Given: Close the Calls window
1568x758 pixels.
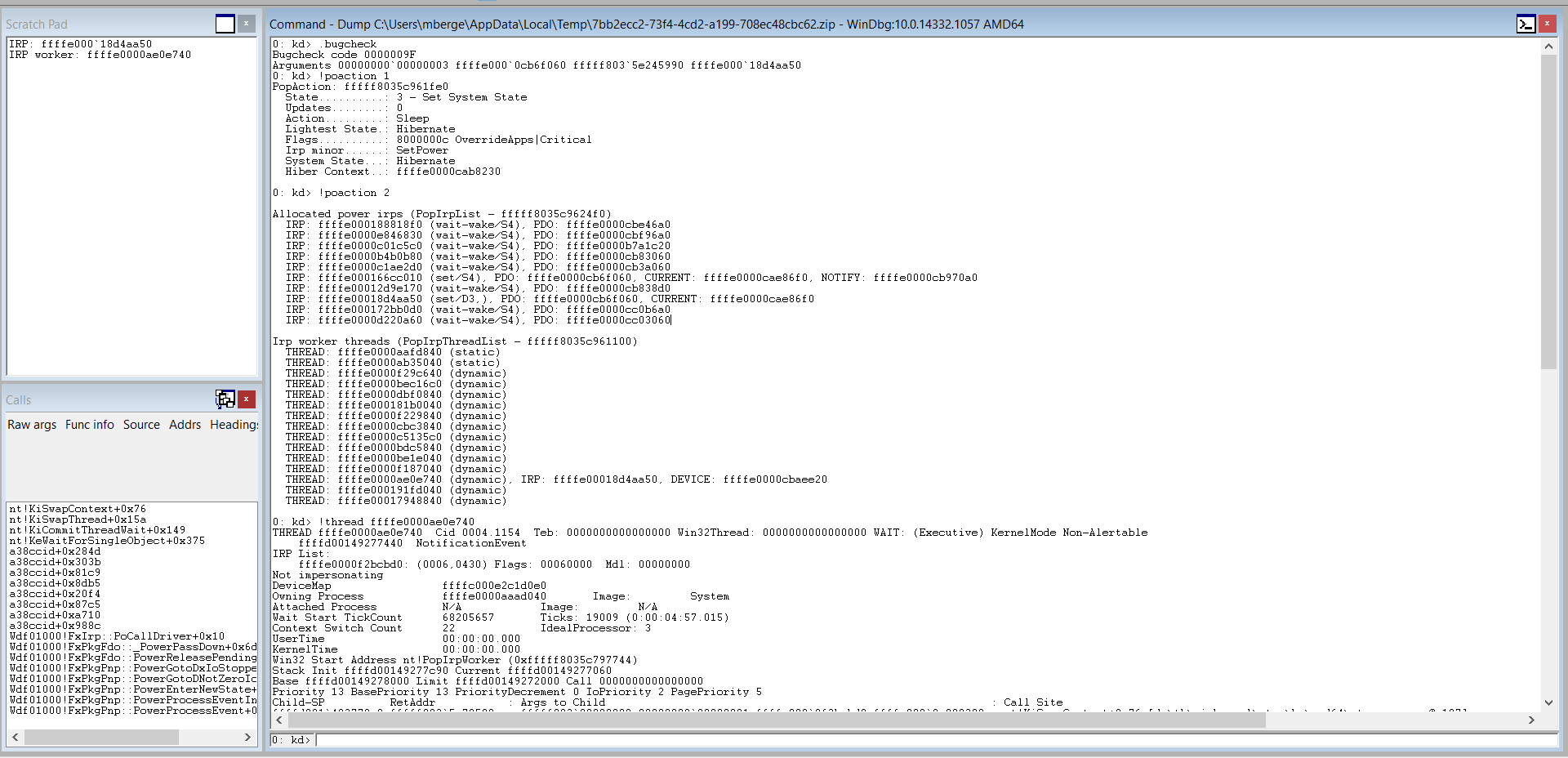Looking at the screenshot, I should (x=246, y=399).
